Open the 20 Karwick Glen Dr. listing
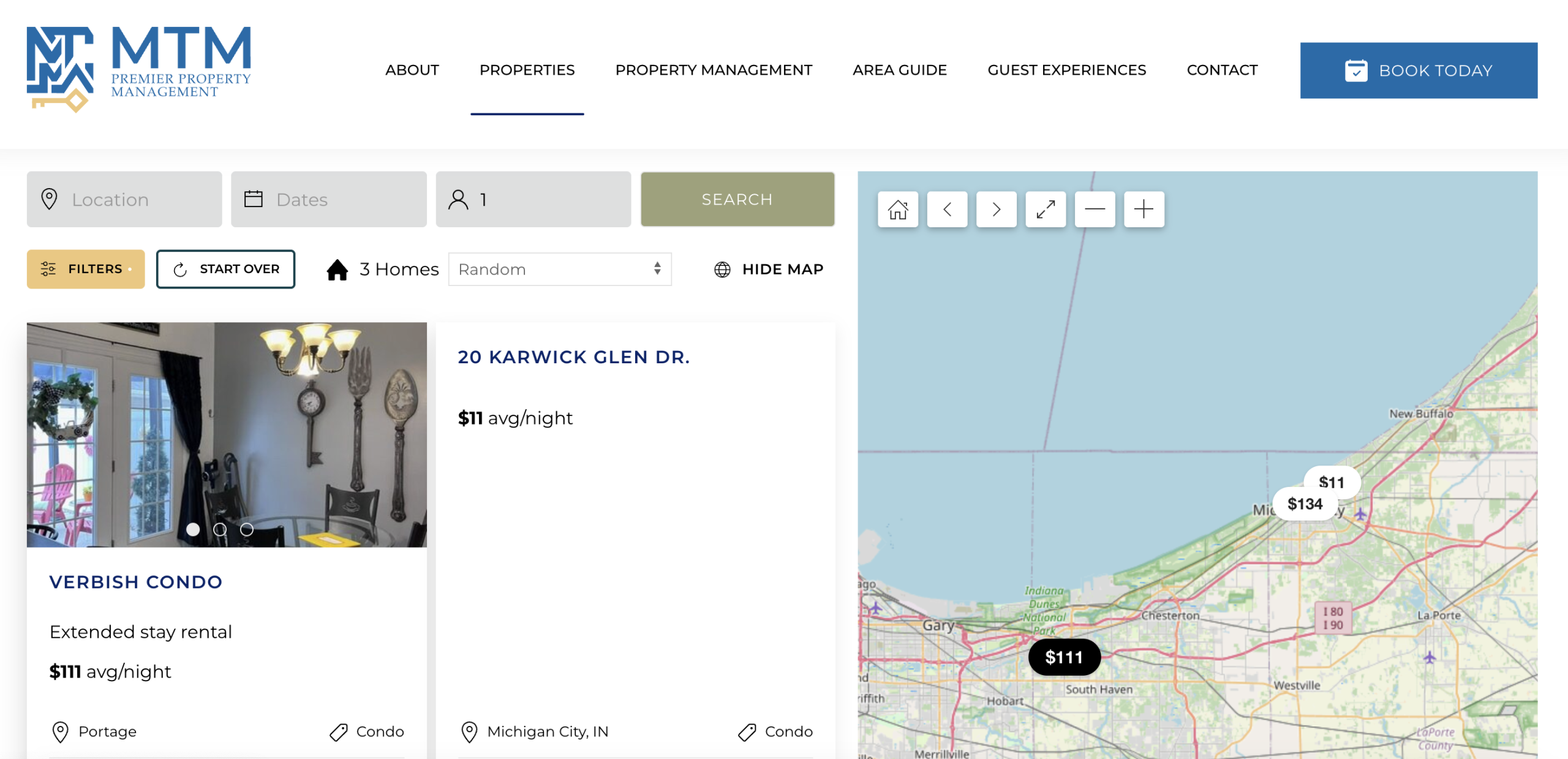Image resolution: width=1568 pixels, height=759 pixels. pyautogui.click(x=574, y=357)
